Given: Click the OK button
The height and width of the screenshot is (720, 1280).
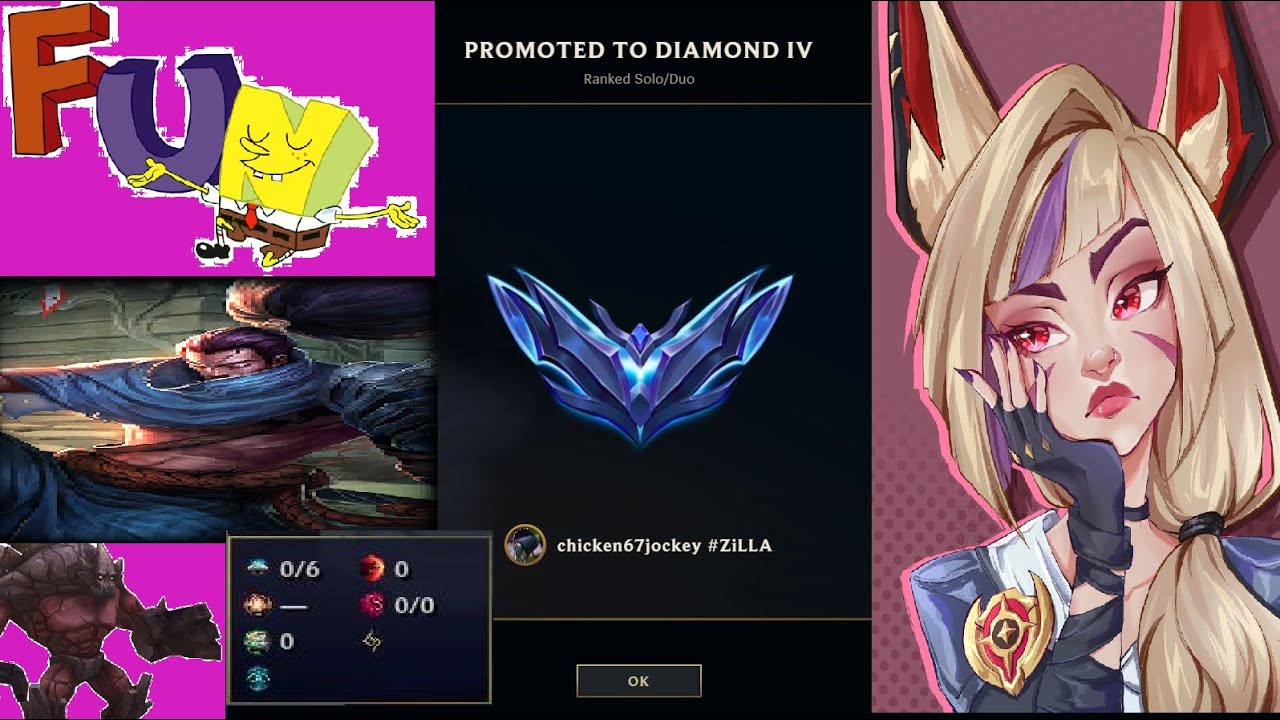Looking at the screenshot, I should (638, 681).
